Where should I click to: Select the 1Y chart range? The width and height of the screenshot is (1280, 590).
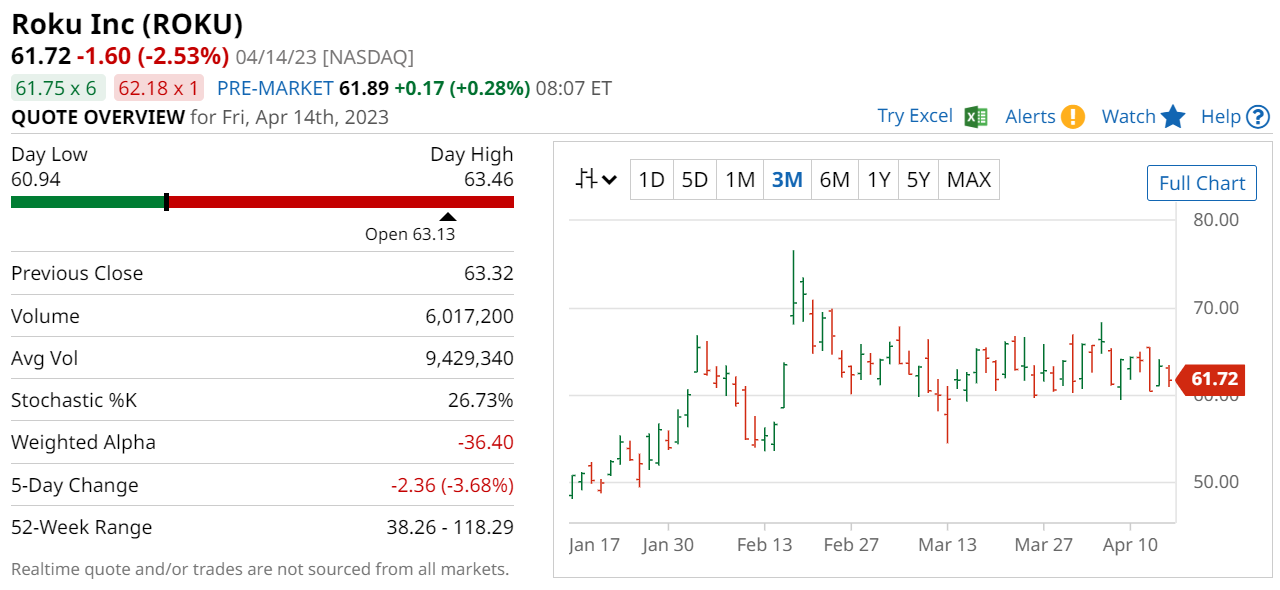pos(878,180)
